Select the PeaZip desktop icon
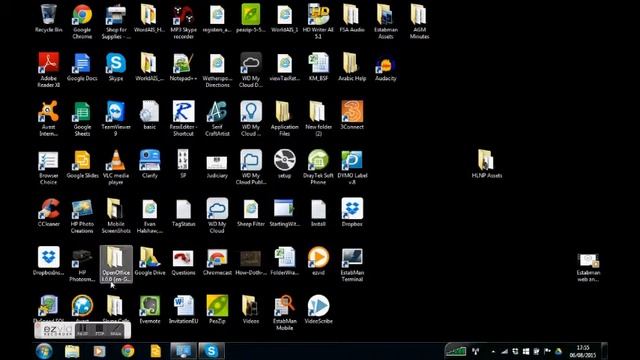The image size is (640, 360). point(217,309)
